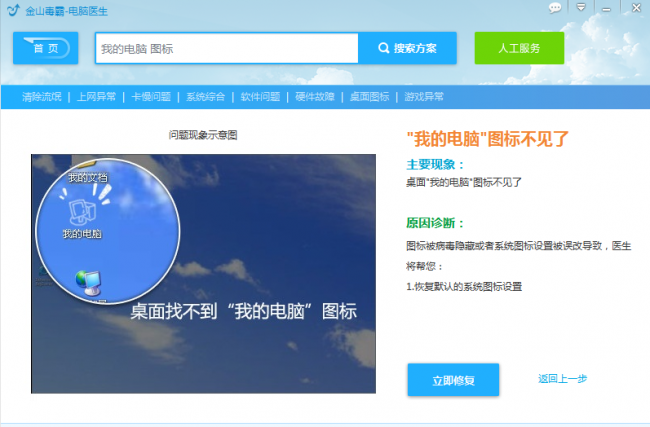Click the 原因诊断： heading
The image size is (650, 427).
pos(435,223)
